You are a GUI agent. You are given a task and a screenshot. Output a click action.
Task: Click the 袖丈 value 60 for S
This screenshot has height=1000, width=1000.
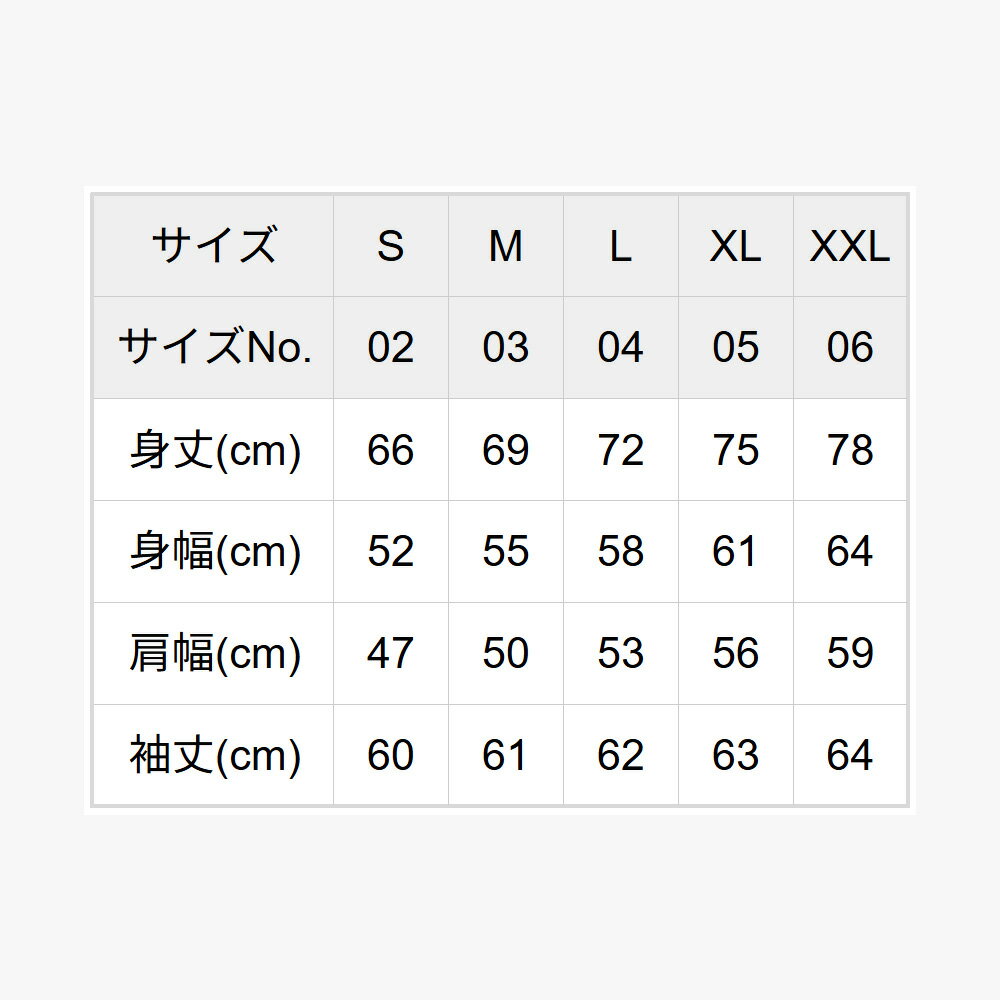[390, 755]
